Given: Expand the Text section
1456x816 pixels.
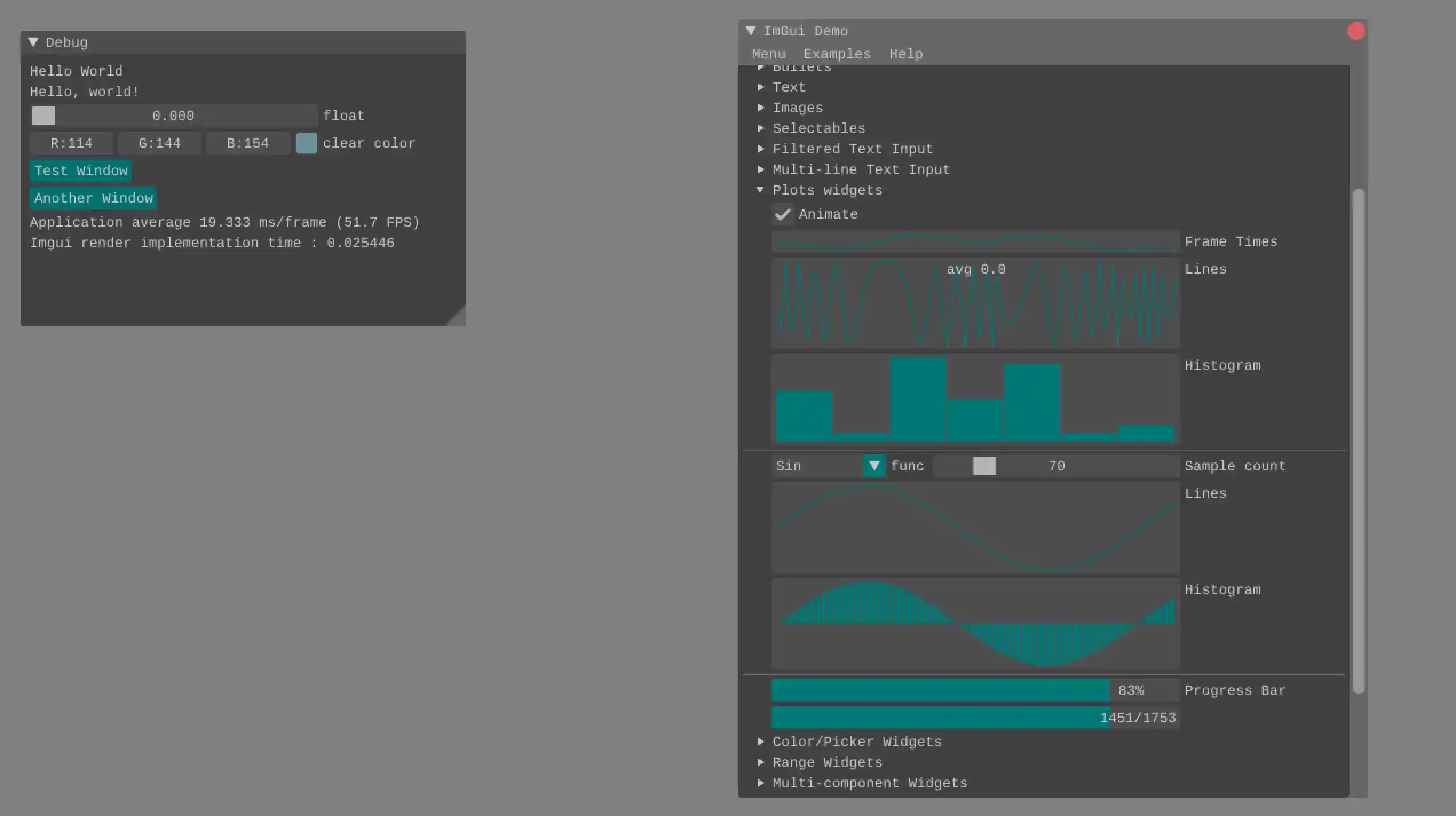Looking at the screenshot, I should click(761, 87).
